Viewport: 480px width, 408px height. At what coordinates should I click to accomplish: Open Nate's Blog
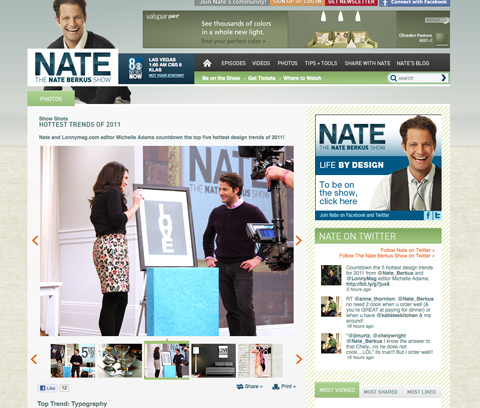point(413,63)
